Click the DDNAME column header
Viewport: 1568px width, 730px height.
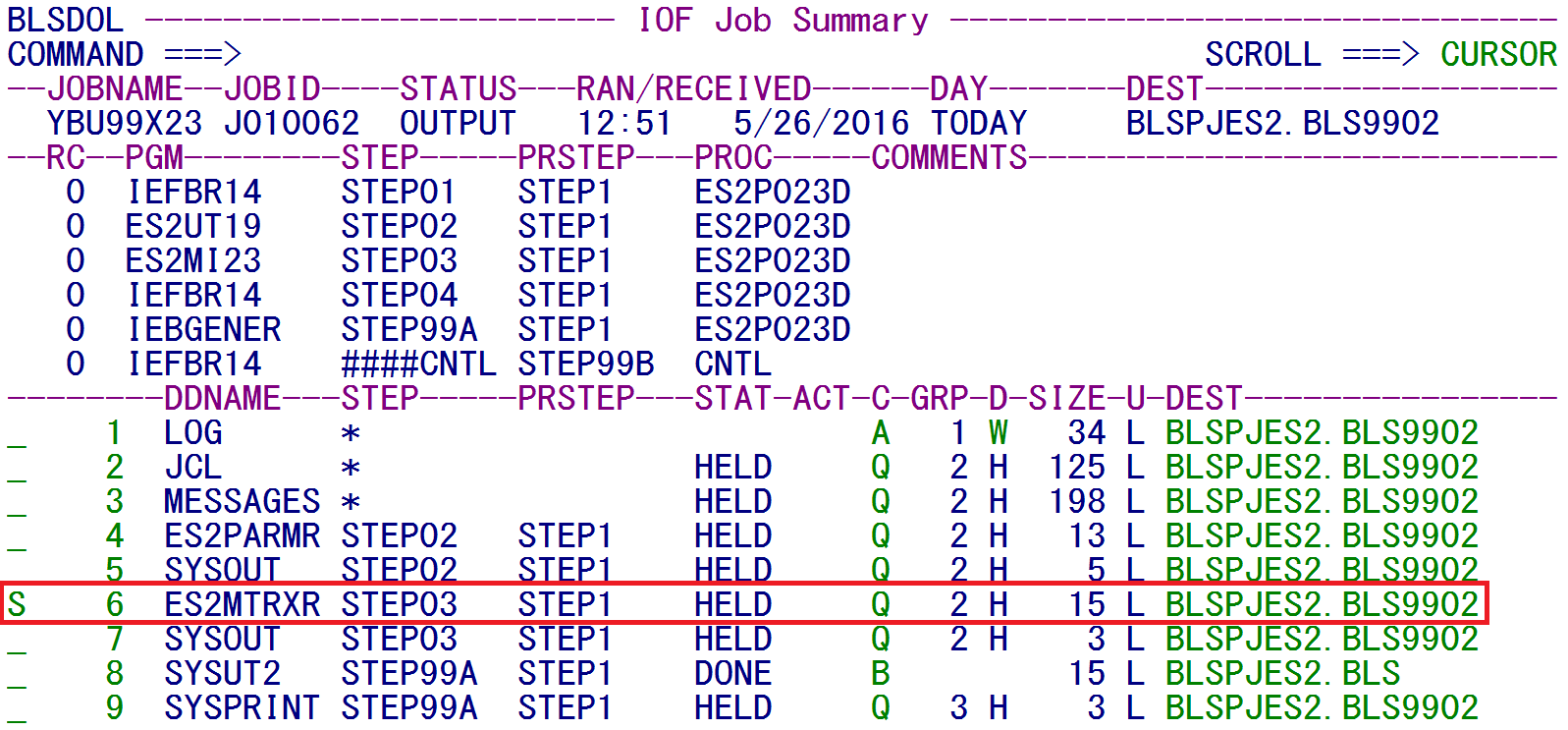click(x=223, y=399)
